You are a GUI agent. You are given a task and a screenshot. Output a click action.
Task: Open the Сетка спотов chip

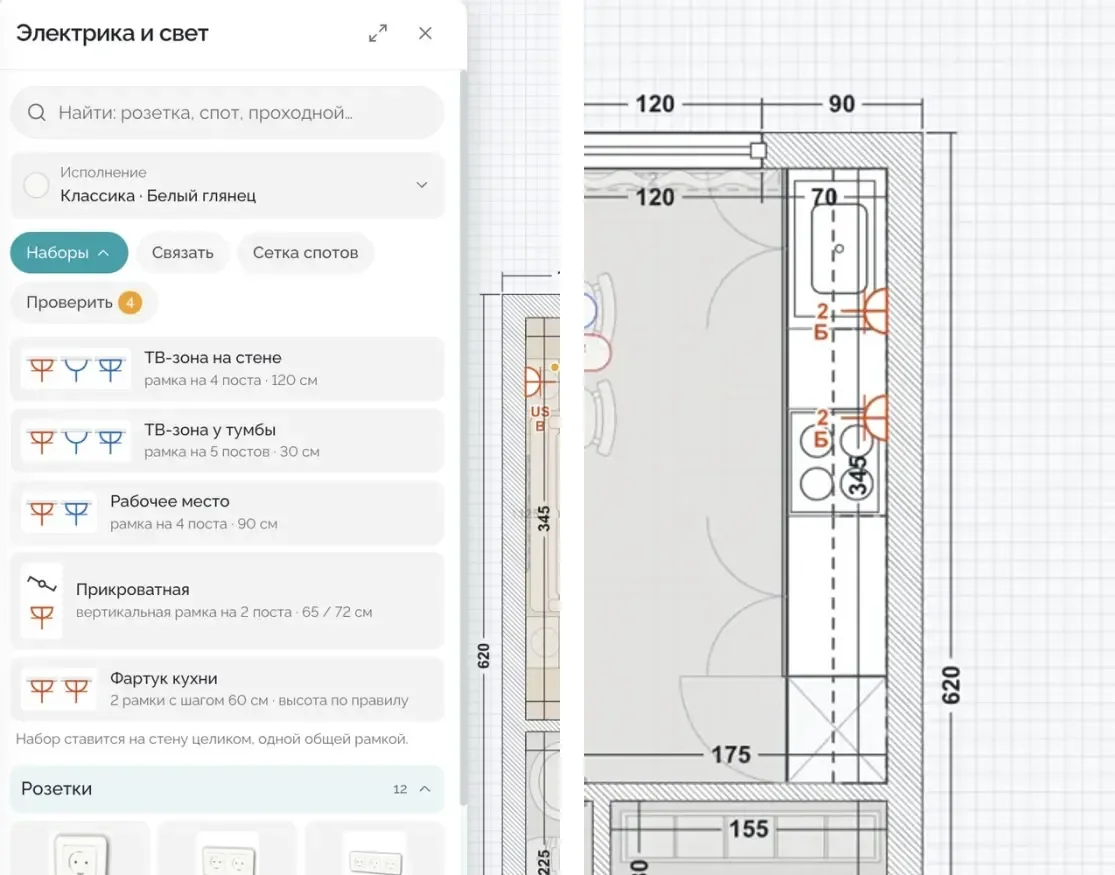306,253
